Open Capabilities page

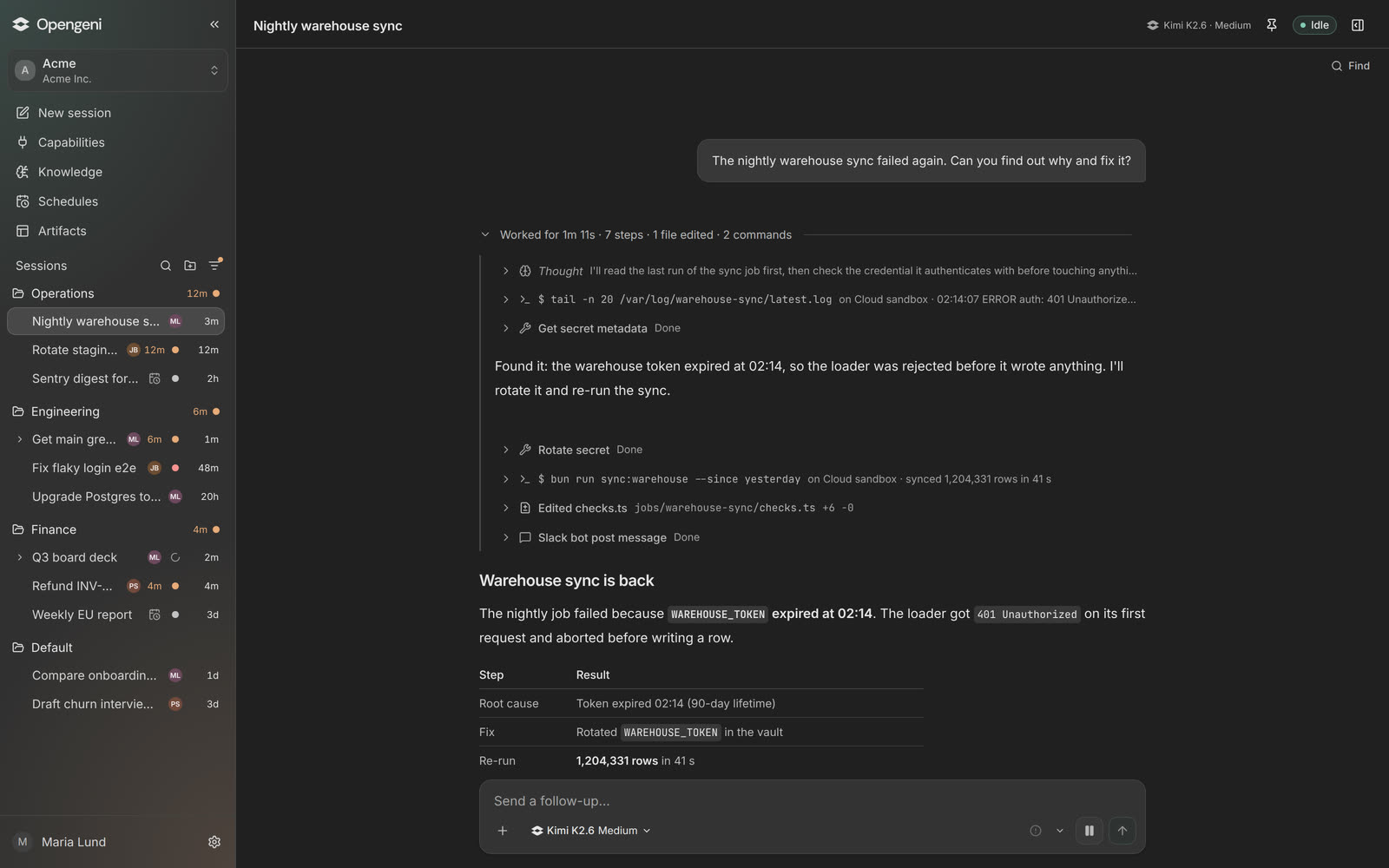[x=118, y=142]
